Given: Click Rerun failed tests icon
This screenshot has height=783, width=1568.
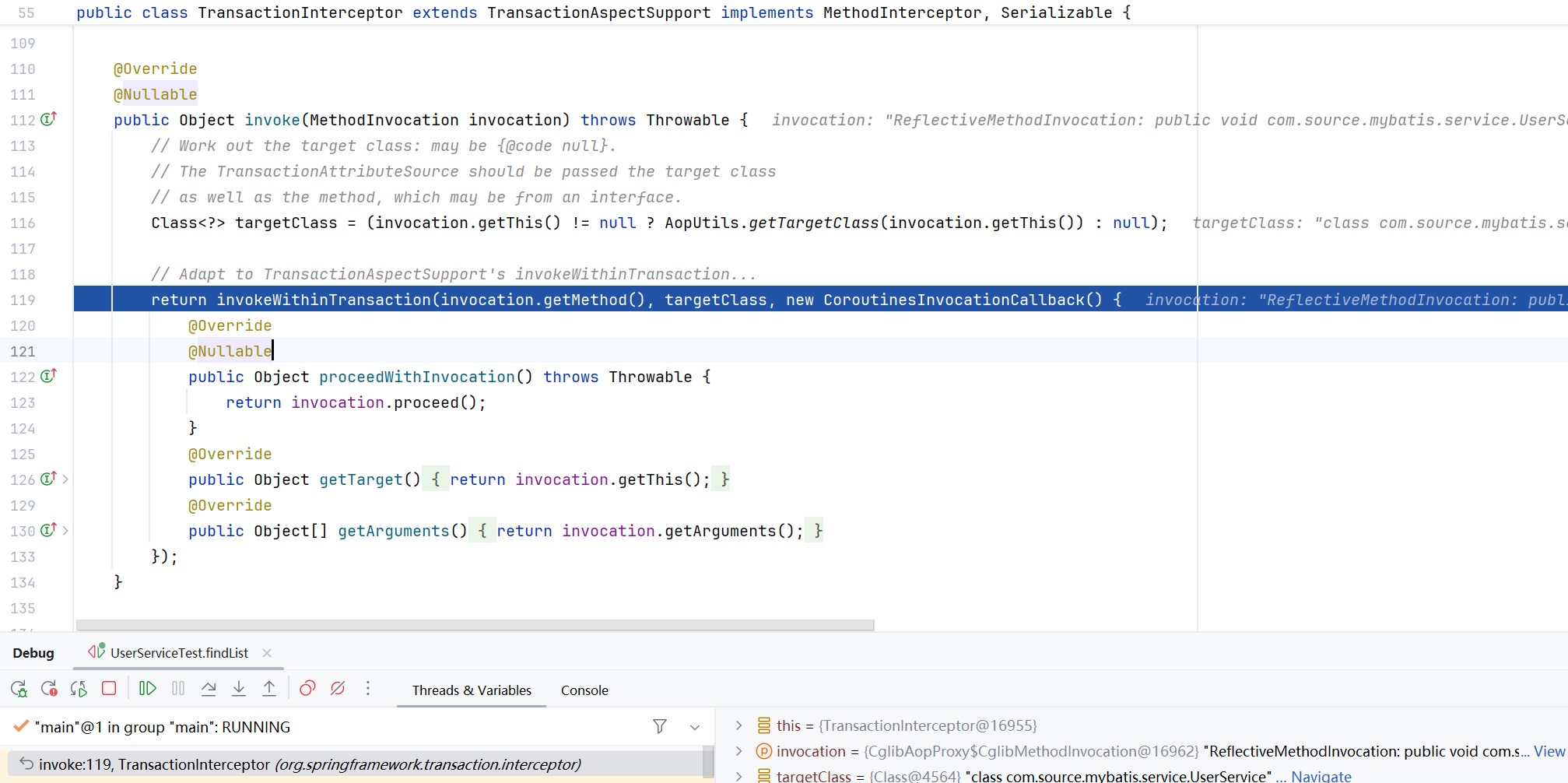Looking at the screenshot, I should [49, 689].
